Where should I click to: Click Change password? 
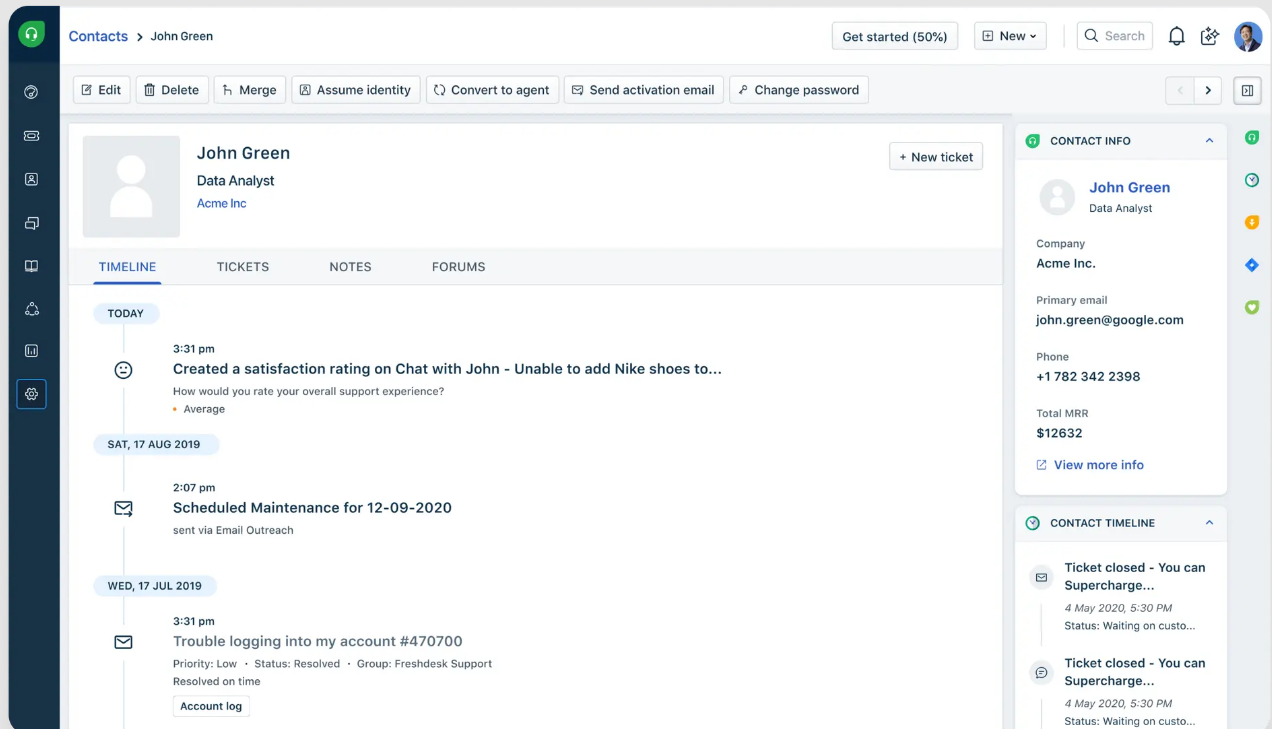(x=799, y=90)
